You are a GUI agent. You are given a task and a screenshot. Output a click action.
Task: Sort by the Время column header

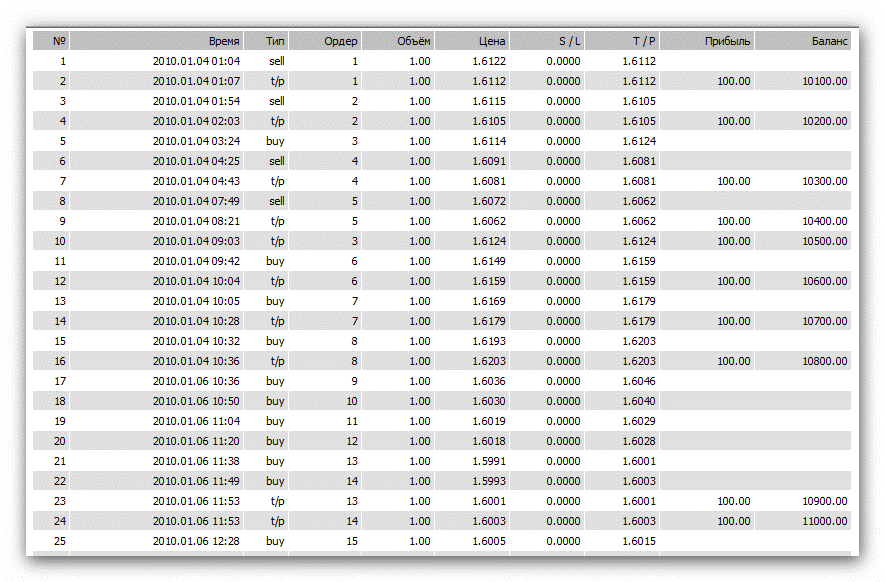156,41
